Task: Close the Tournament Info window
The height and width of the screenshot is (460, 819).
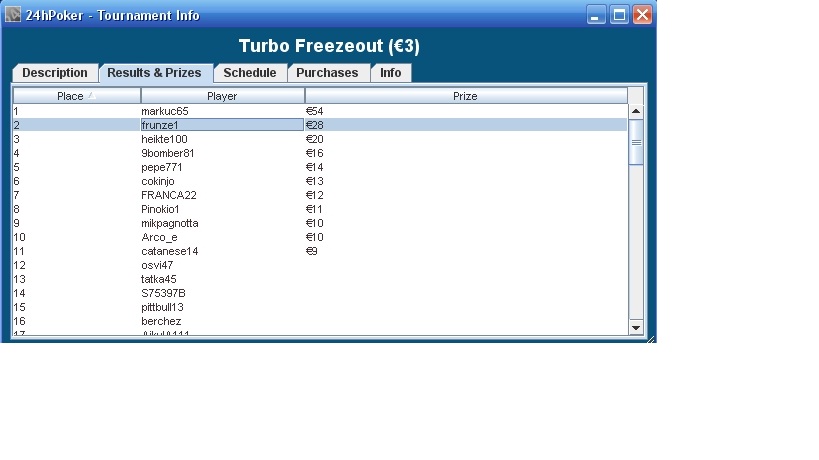Action: coord(642,15)
